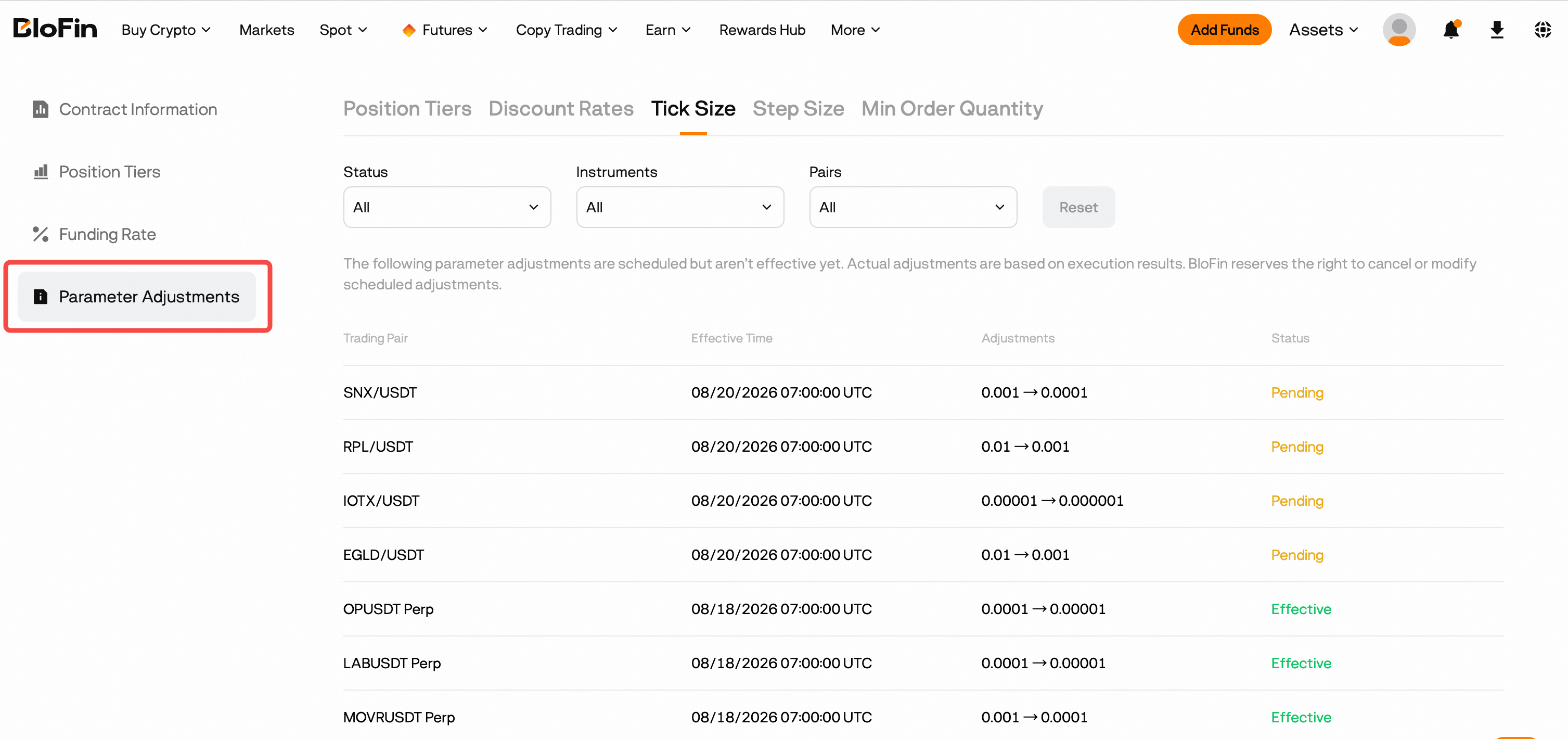Click the Effective status for OPUSDT Perp
Image resolution: width=1568 pixels, height=739 pixels.
click(1301, 609)
